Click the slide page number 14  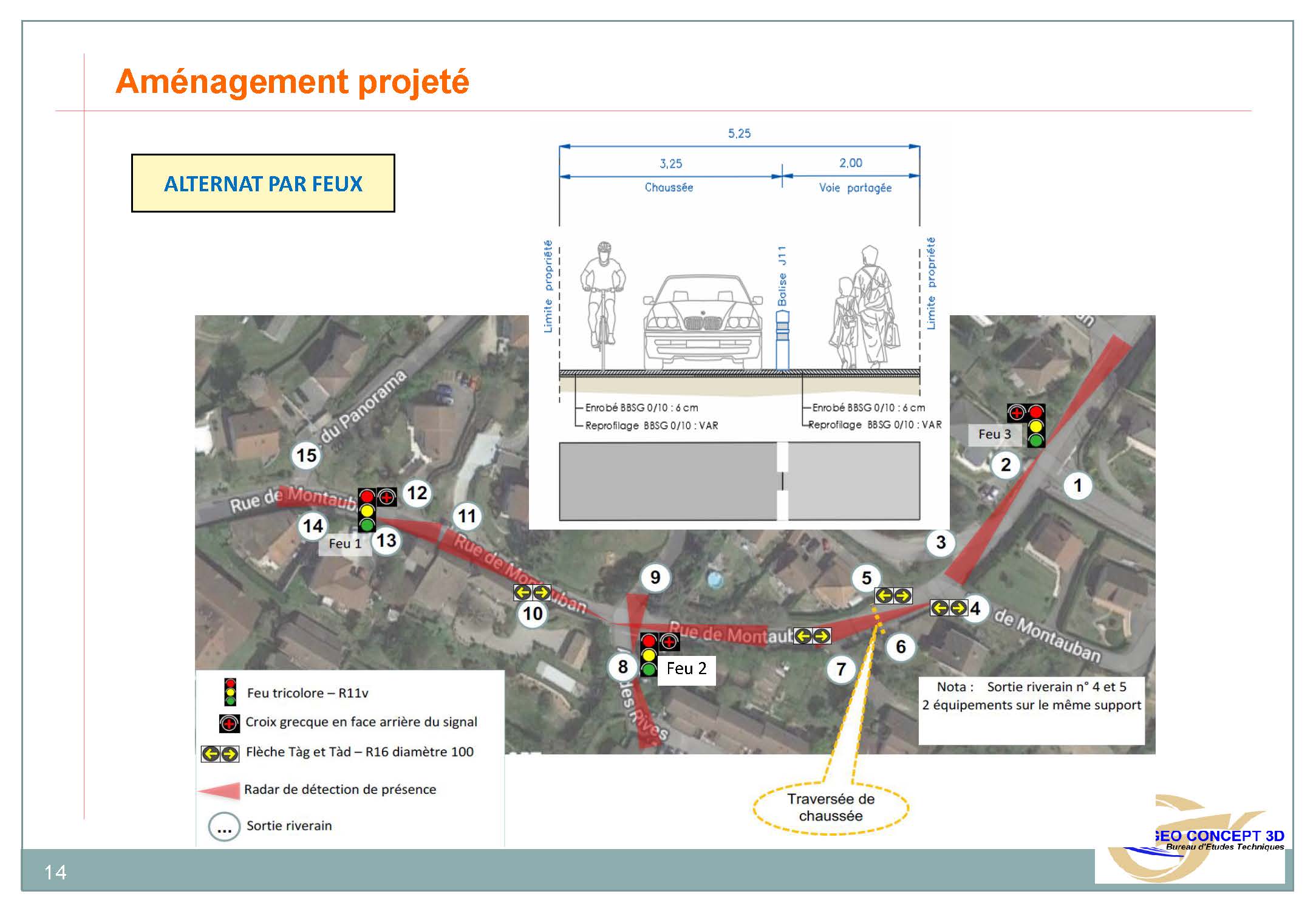pyautogui.click(x=55, y=873)
